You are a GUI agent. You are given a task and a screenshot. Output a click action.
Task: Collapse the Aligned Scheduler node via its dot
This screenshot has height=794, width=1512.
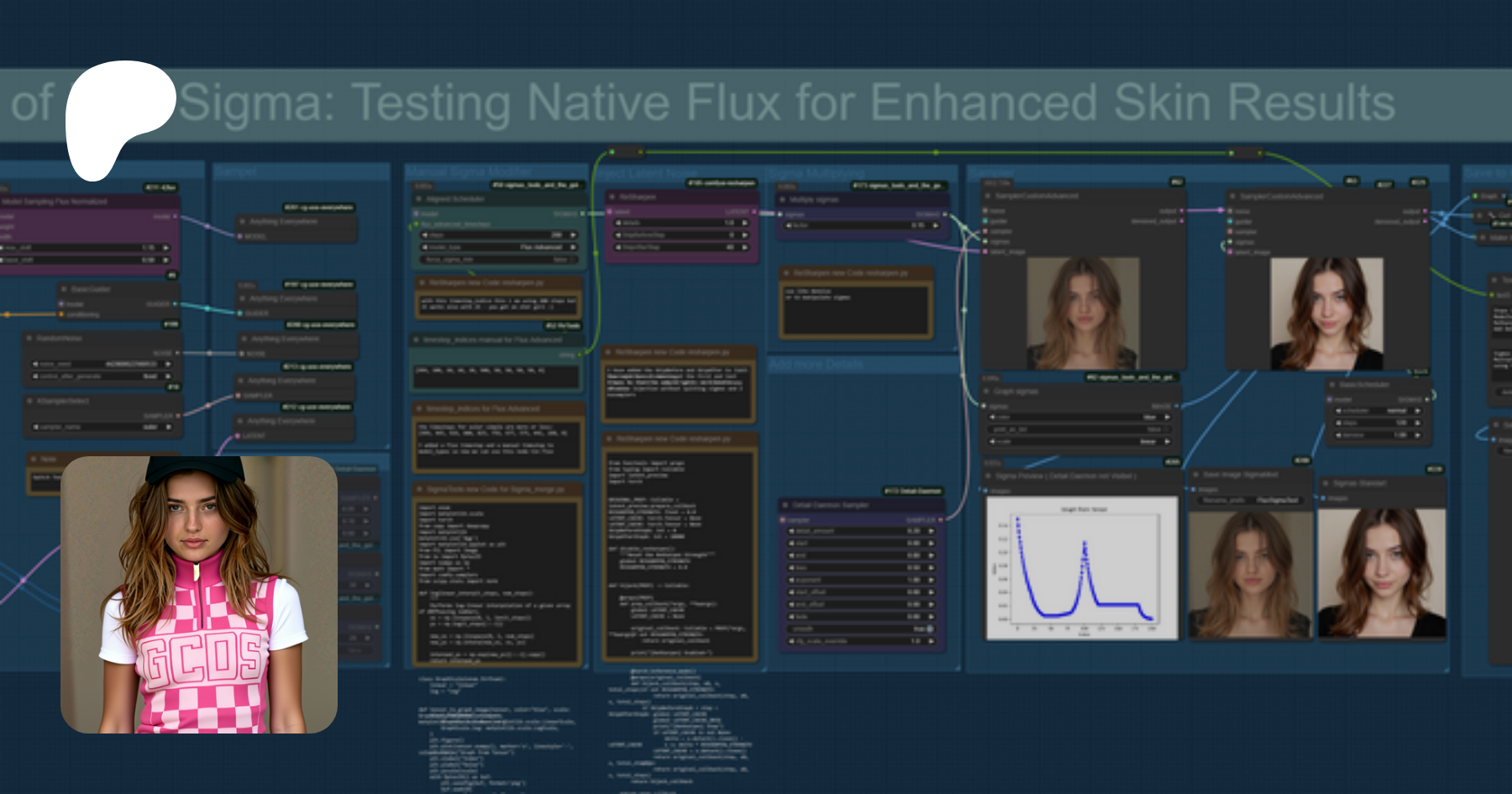coord(418,199)
